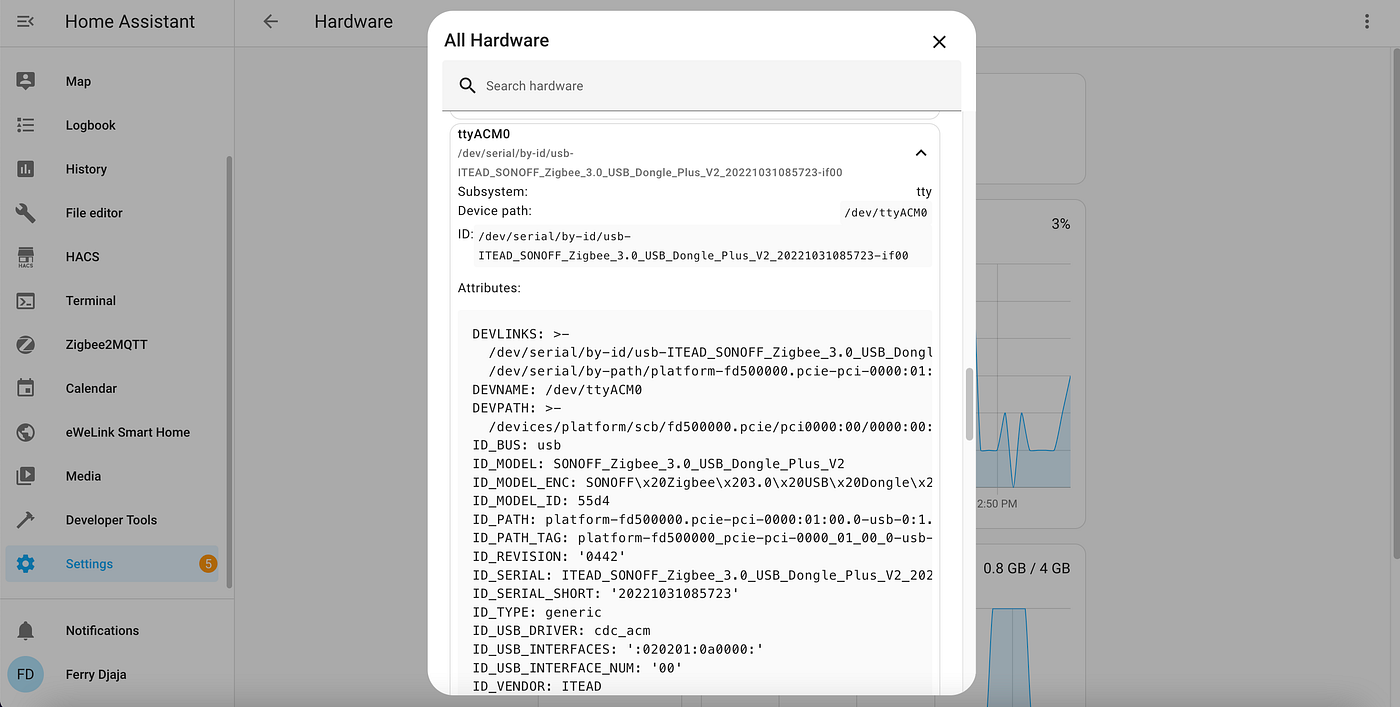The height and width of the screenshot is (707, 1400).
Task: Click the ID_SERIAL_SHORT line
Action: pos(605,594)
